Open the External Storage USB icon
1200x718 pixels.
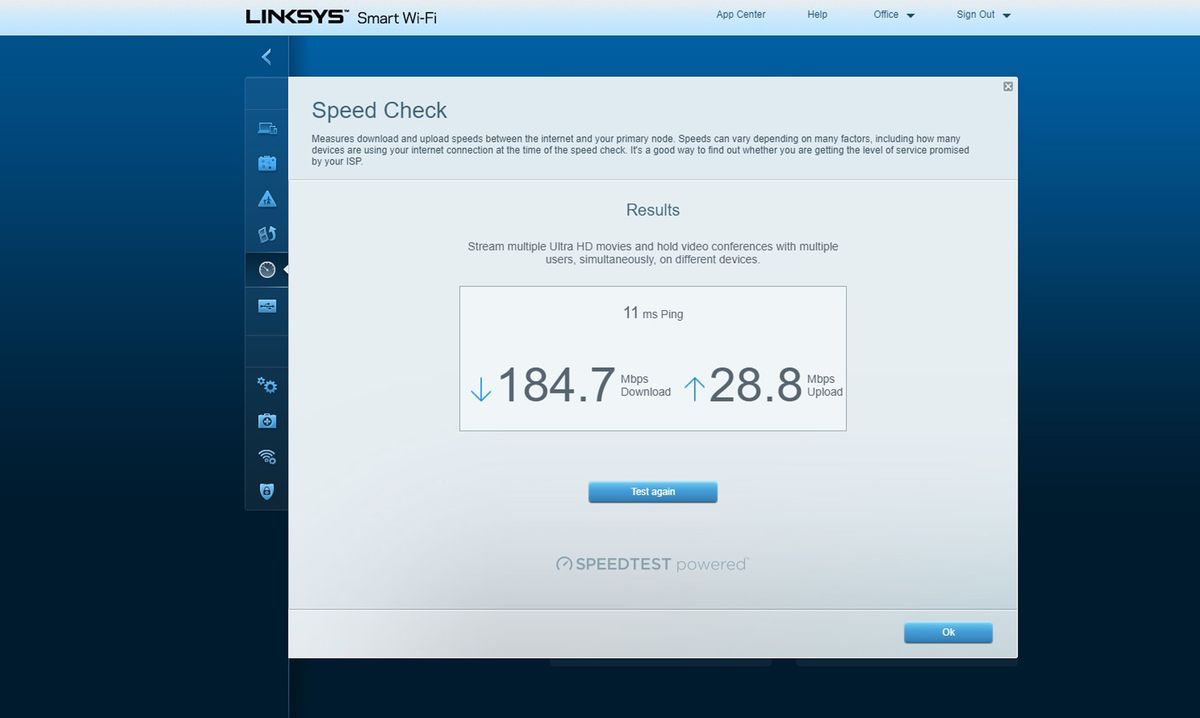(x=267, y=306)
